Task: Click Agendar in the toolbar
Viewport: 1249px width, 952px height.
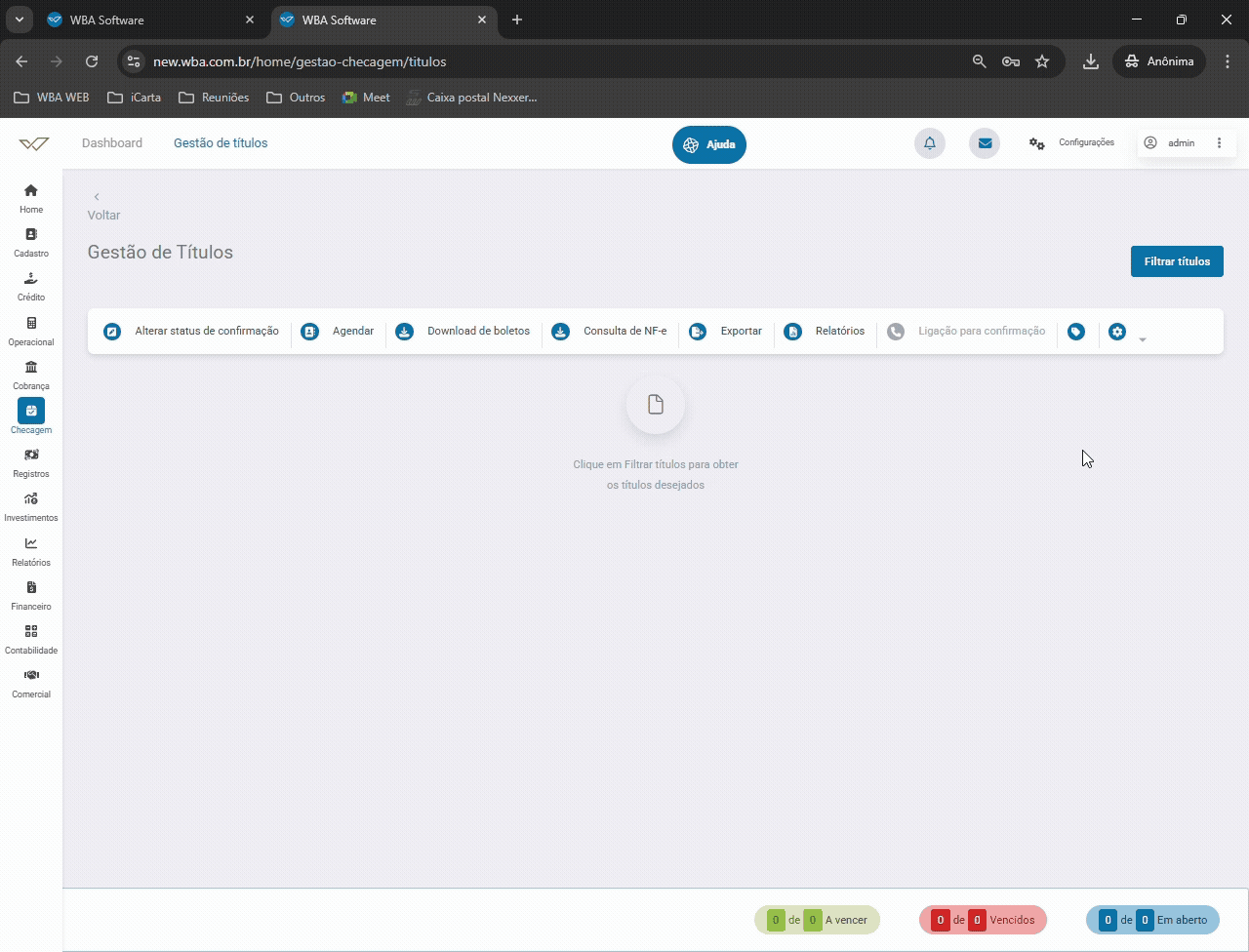Action: [338, 332]
